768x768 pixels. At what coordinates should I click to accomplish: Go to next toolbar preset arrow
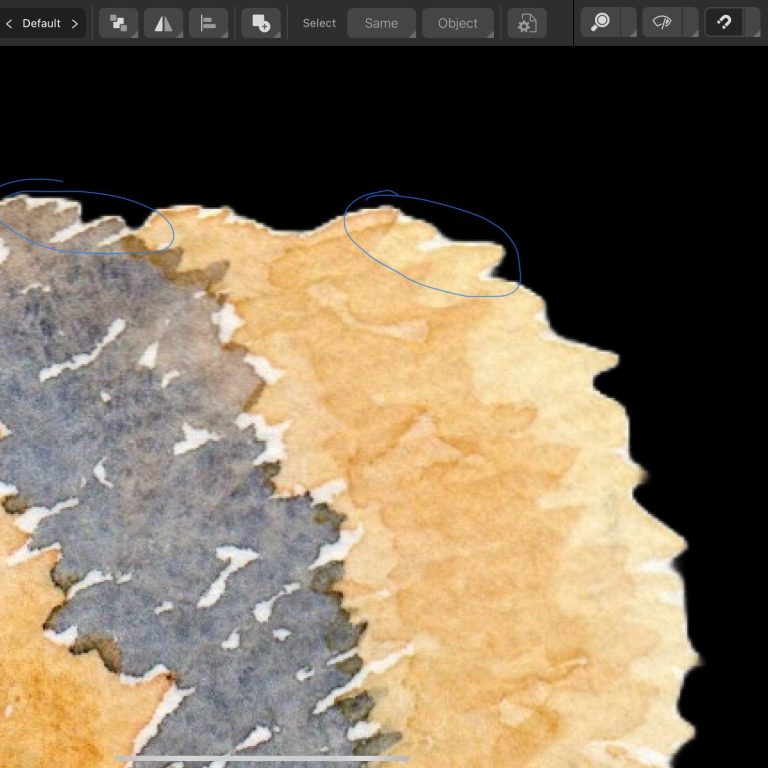[x=74, y=24]
